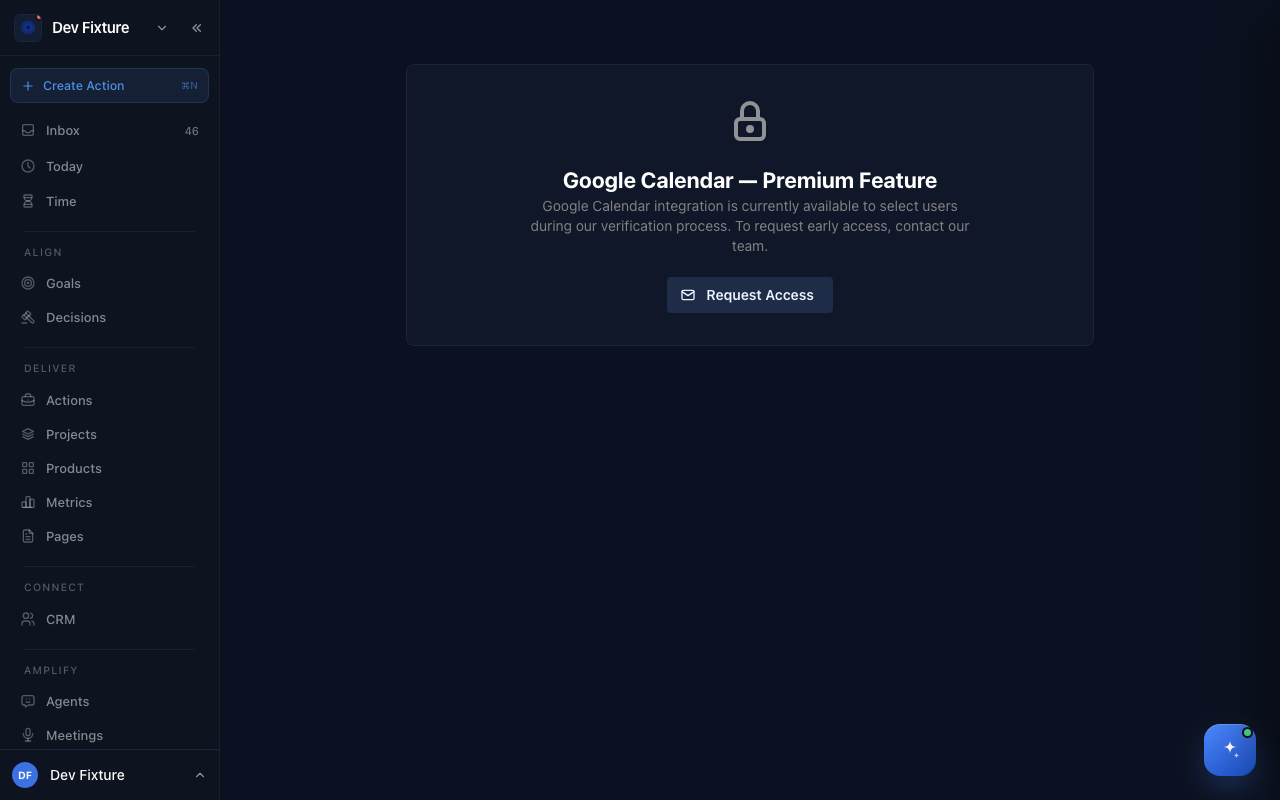Screen dimensions: 1280x800
Task: Click the ALIGN section label
Action: [x=43, y=253]
